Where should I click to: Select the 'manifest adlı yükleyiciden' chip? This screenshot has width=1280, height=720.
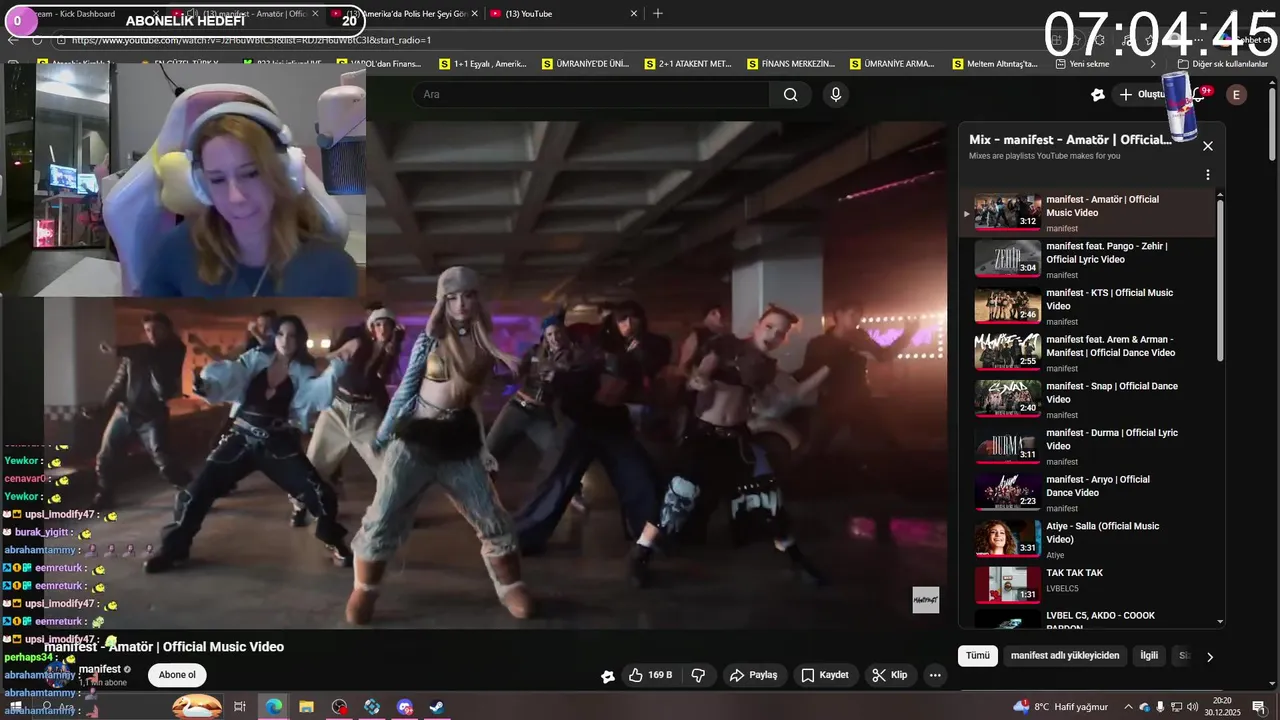point(1065,656)
